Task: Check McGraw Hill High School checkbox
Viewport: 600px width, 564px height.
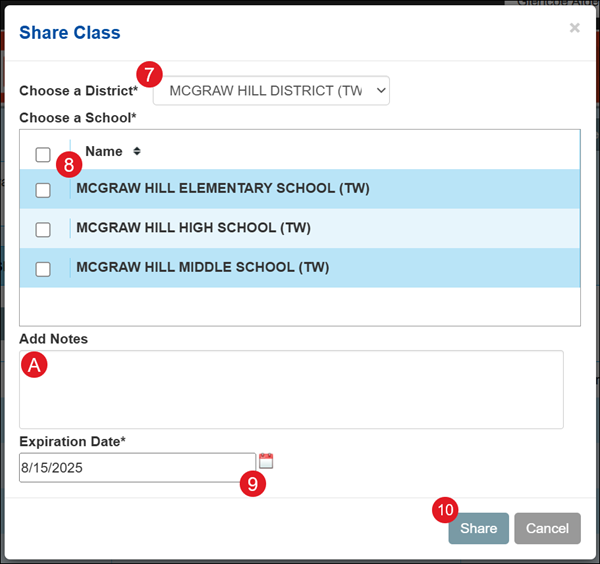Action: tap(43, 229)
